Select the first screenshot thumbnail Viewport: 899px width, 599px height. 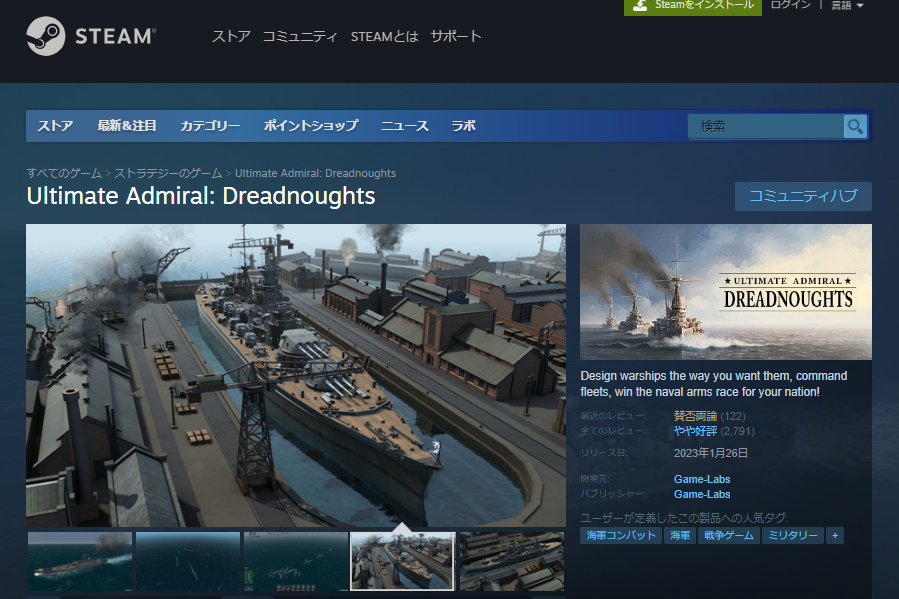click(x=80, y=561)
